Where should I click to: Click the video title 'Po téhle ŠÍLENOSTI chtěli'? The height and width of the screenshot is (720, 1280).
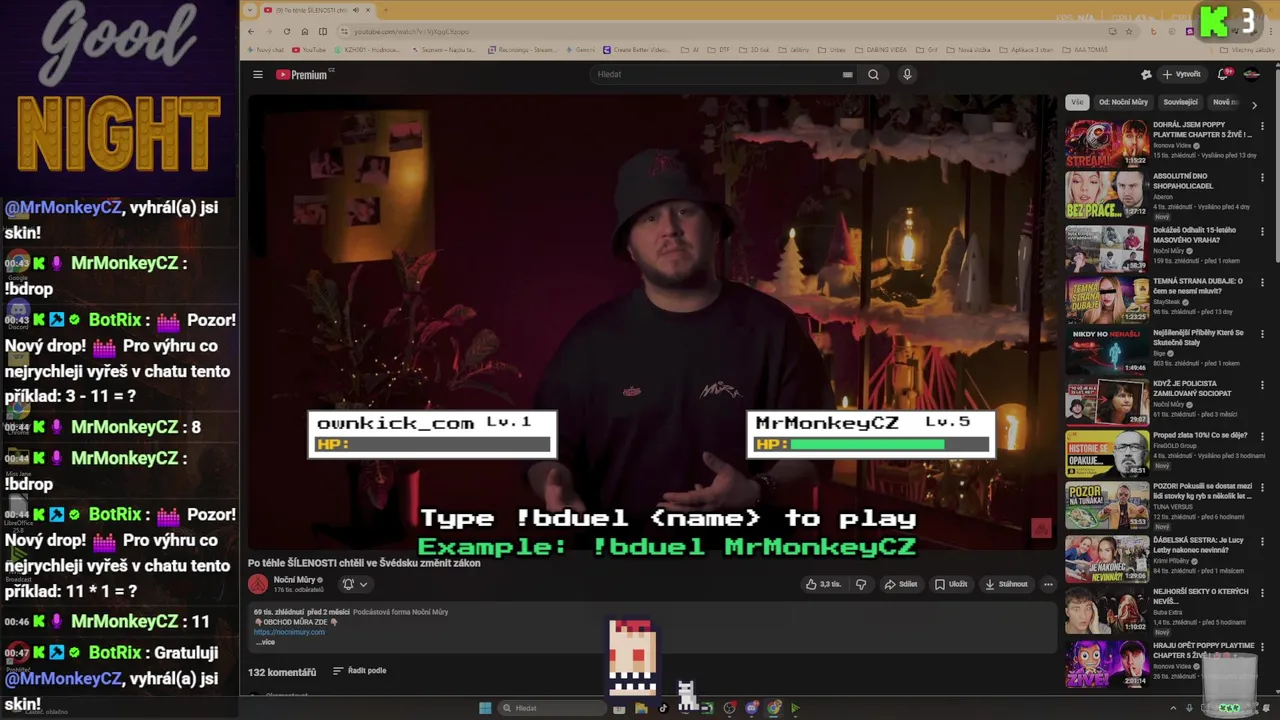point(364,563)
